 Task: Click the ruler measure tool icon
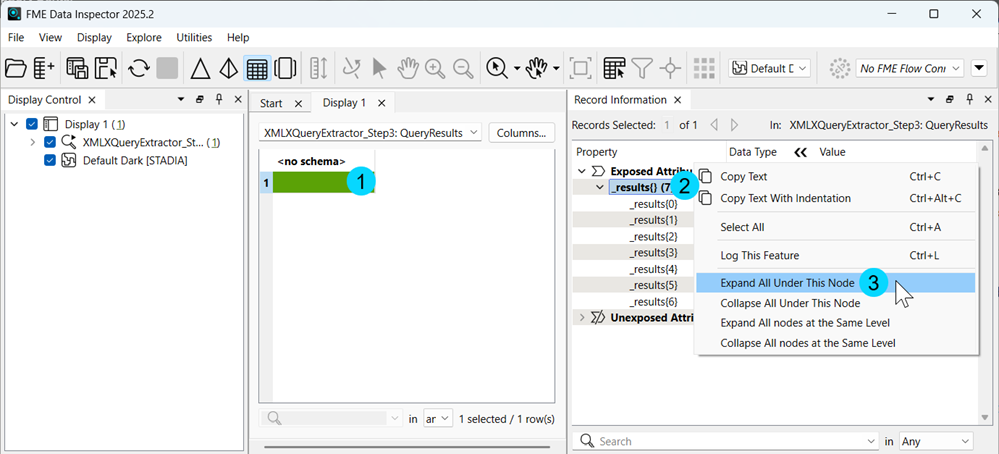point(318,68)
